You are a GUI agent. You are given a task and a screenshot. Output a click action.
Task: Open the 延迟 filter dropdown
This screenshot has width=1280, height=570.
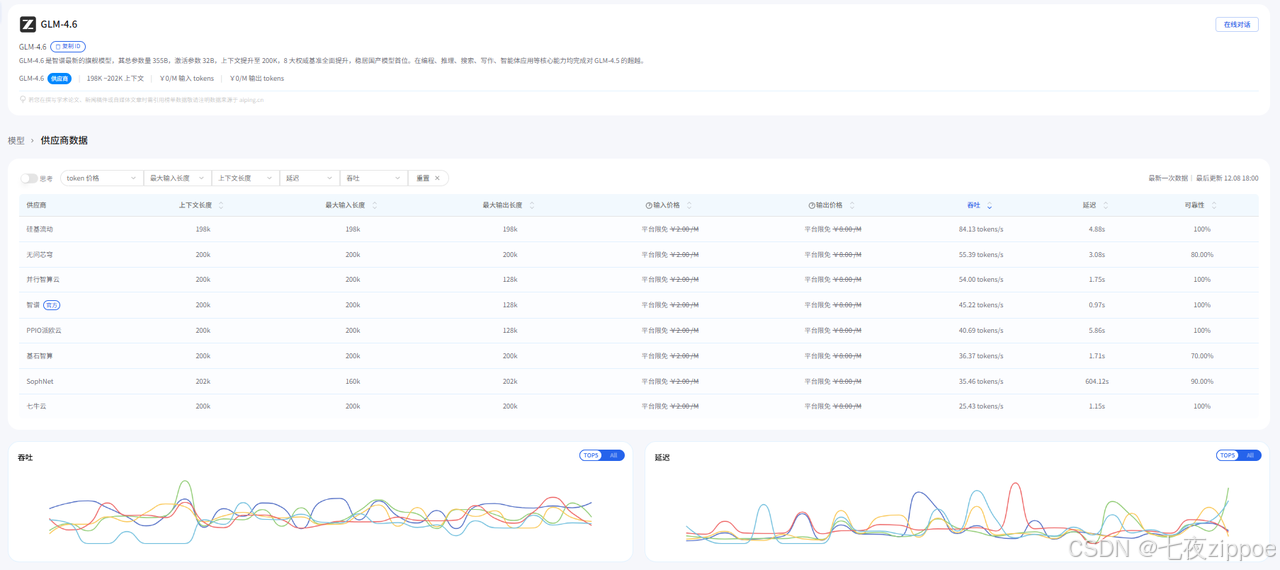(x=309, y=178)
